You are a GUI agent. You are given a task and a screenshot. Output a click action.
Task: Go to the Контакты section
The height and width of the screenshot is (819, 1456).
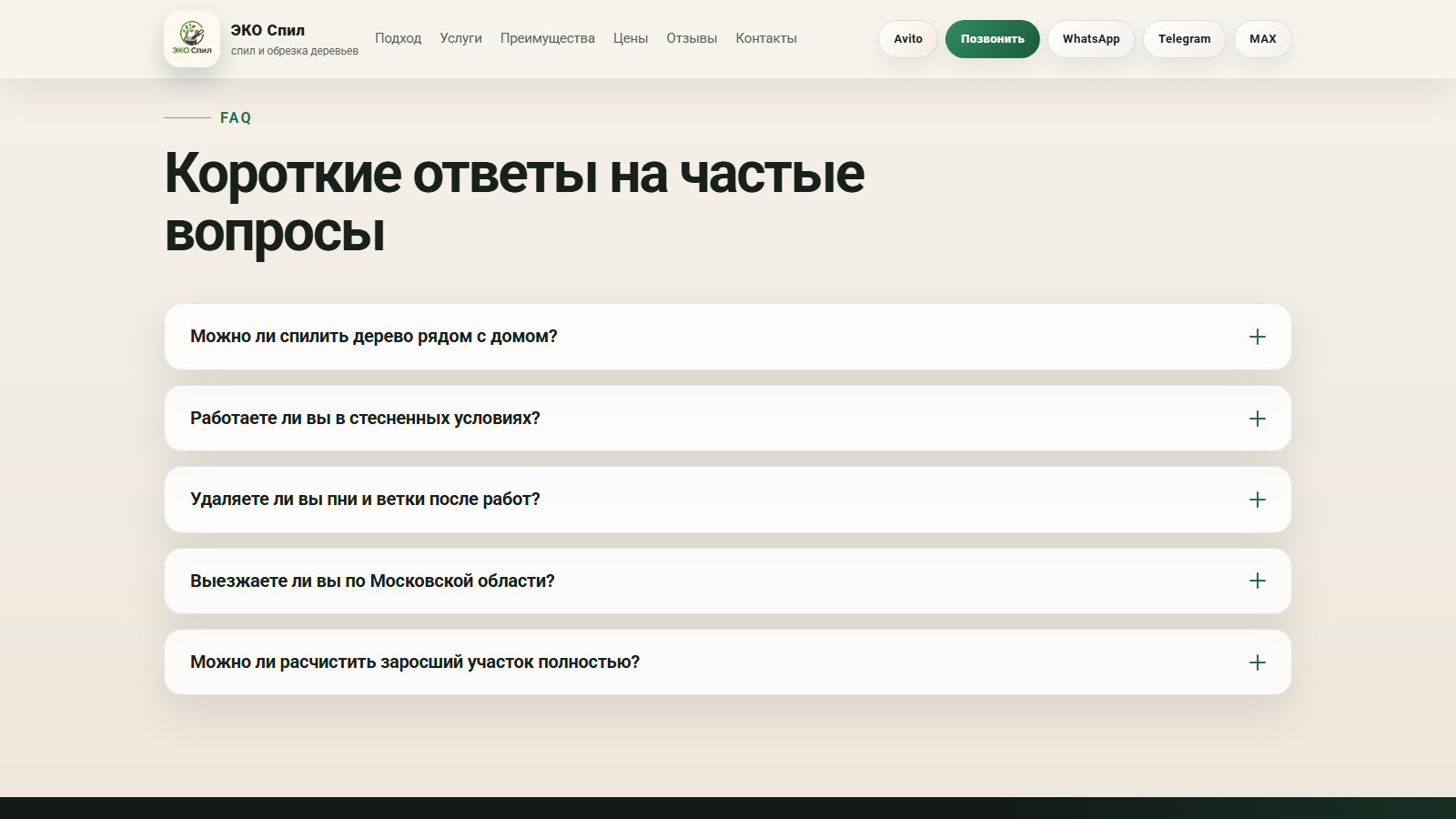(766, 38)
